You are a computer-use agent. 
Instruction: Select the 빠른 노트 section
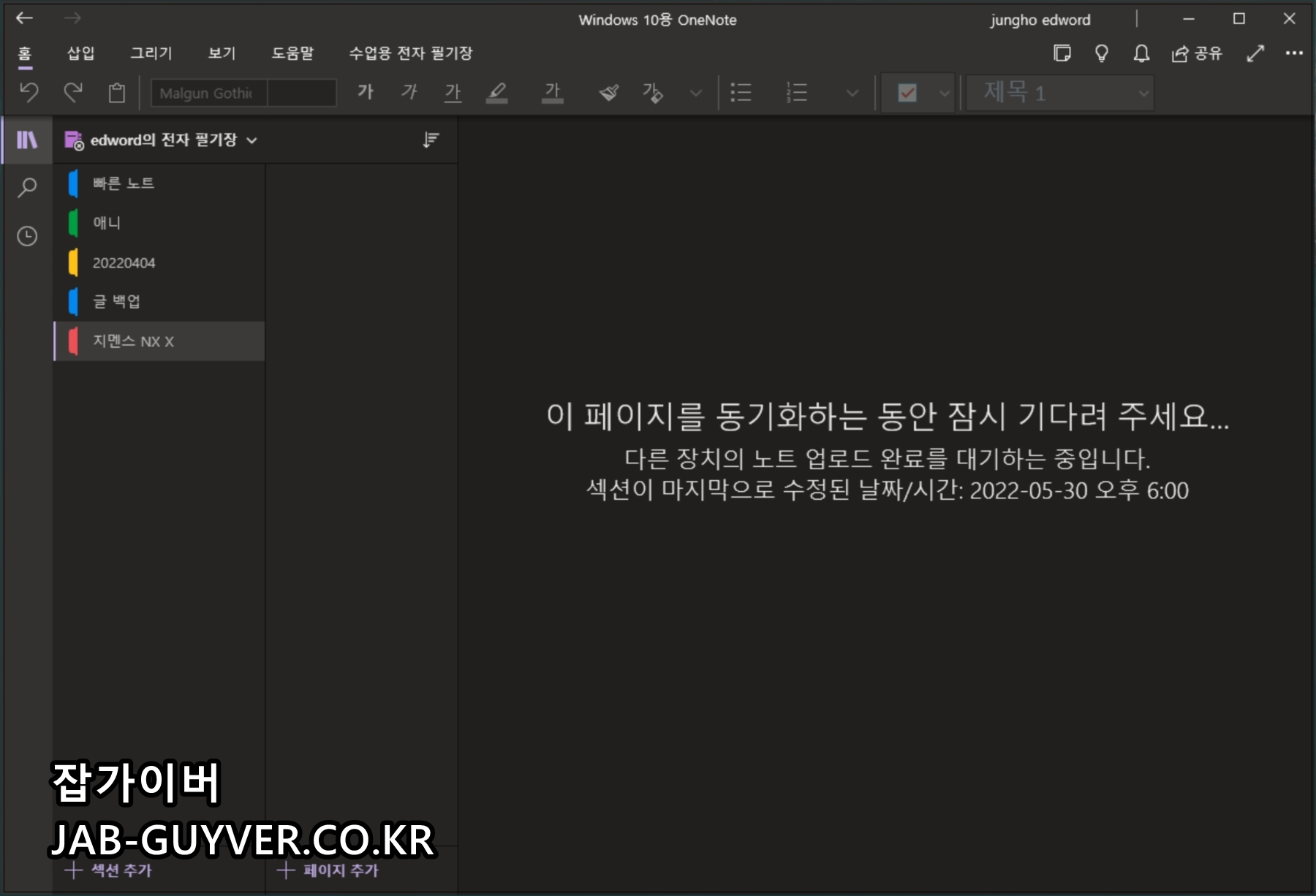pos(159,183)
